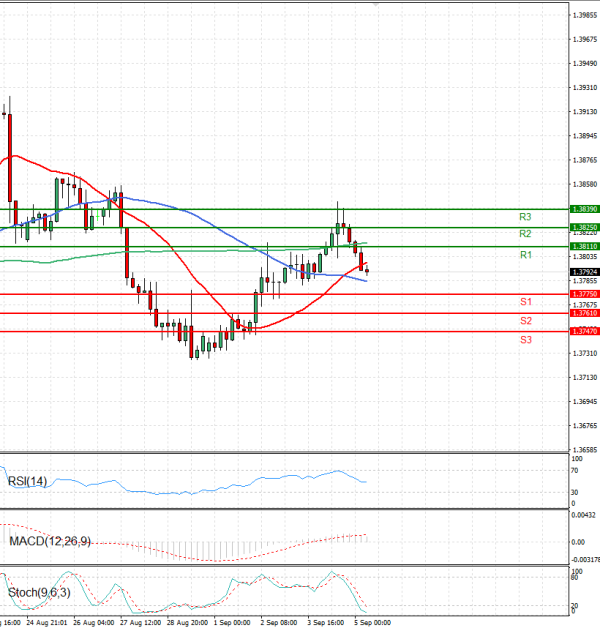The width and height of the screenshot is (600, 628).
Task: Click the current price tag 1.37924
Action: tap(584, 272)
